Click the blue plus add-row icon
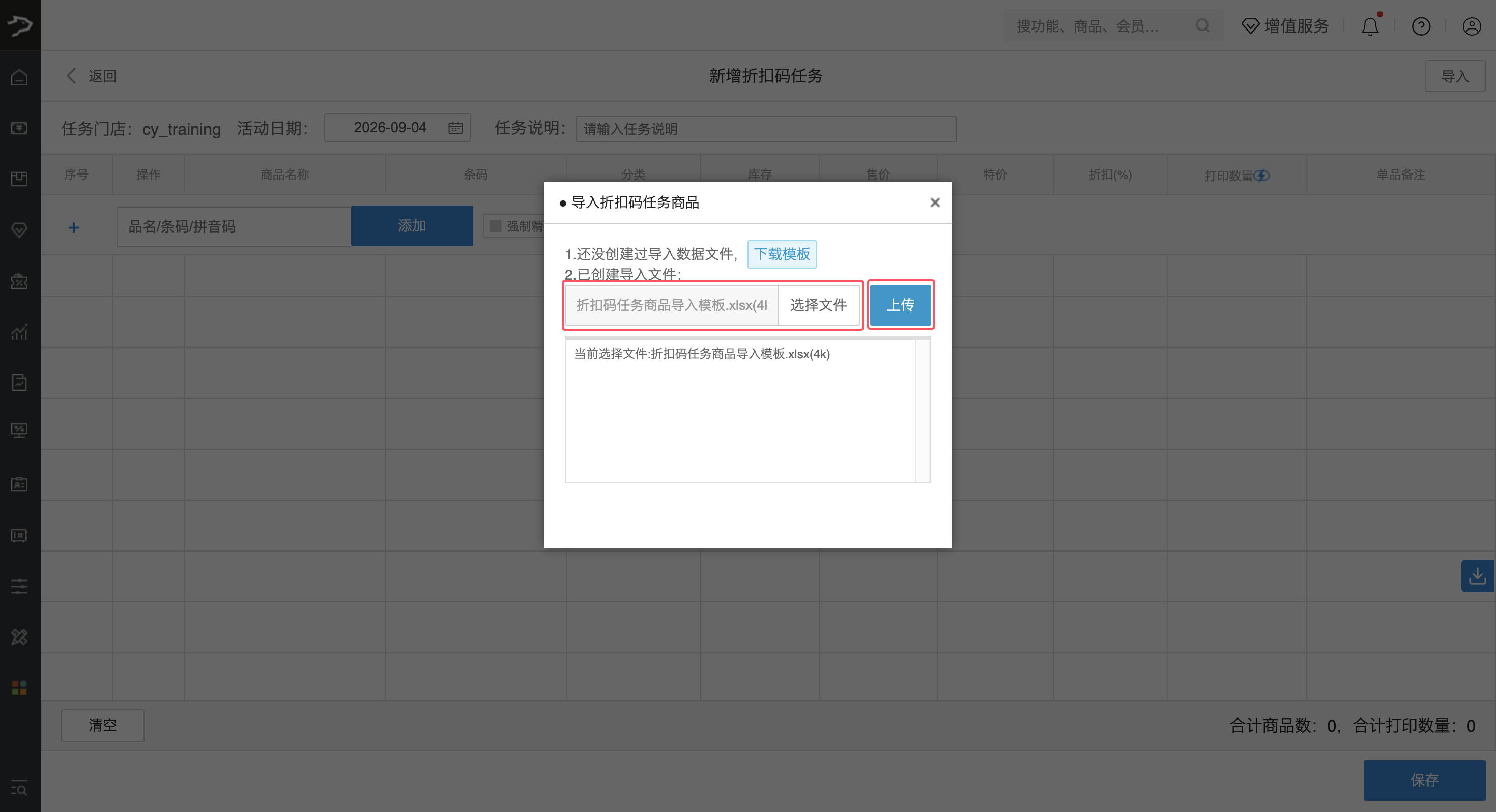The width and height of the screenshot is (1496, 812). pos(74,227)
